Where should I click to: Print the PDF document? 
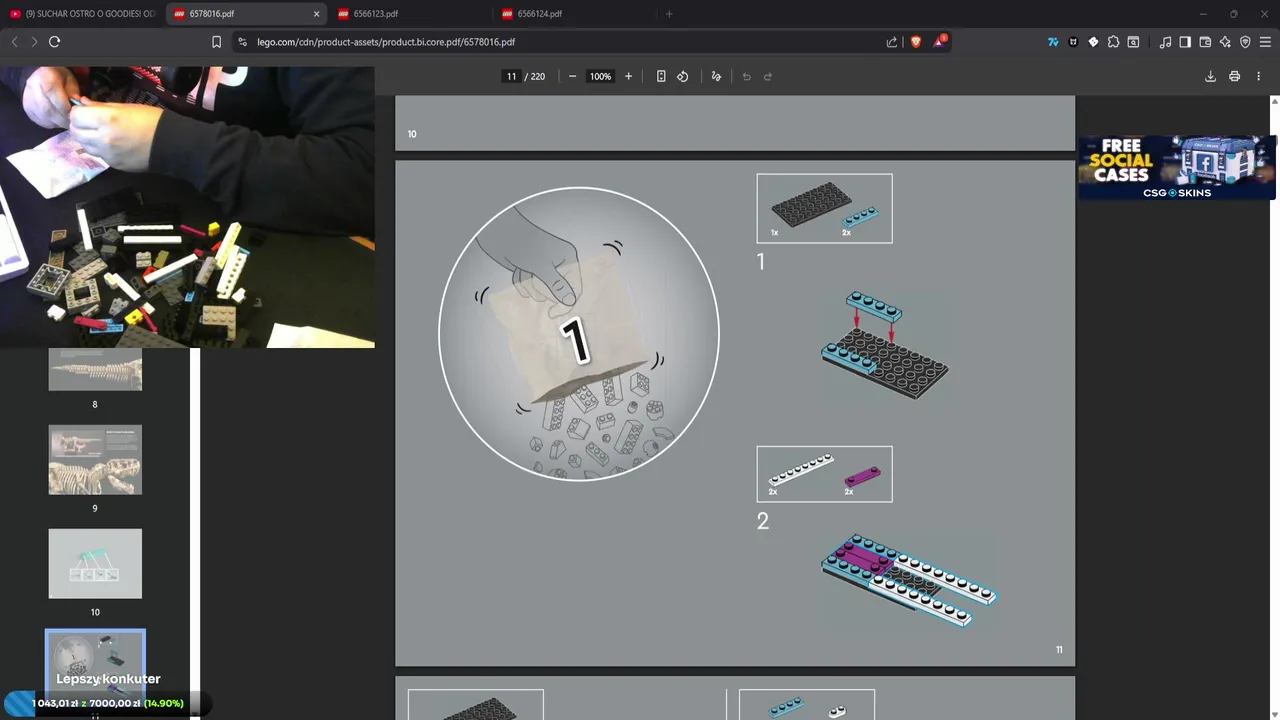1234,76
